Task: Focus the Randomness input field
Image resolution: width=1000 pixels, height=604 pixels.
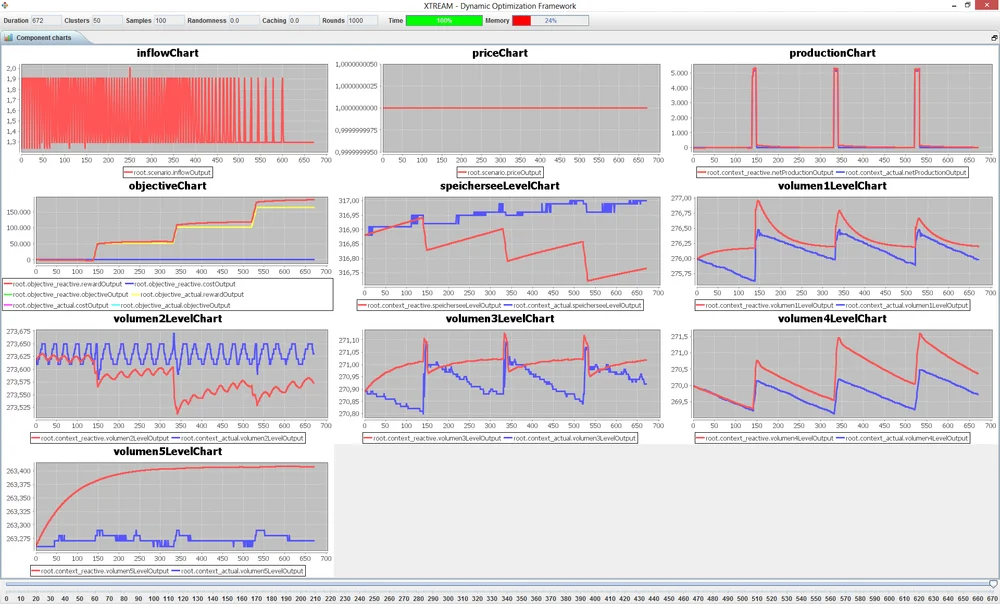Action: [x=244, y=20]
